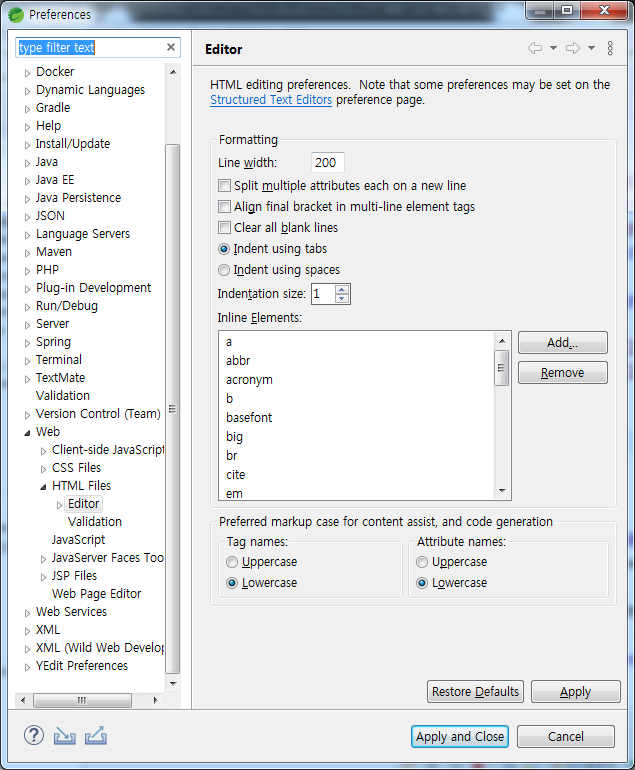
Task: Click the Apply button
Action: pos(576,691)
